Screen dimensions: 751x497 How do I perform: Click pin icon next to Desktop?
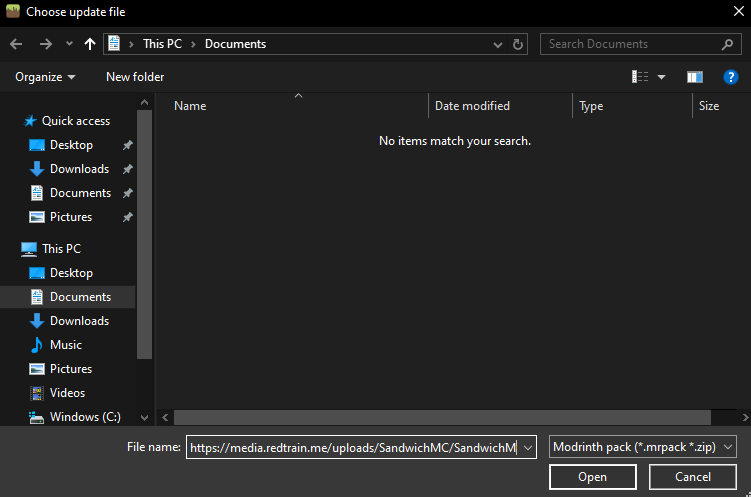pos(127,145)
